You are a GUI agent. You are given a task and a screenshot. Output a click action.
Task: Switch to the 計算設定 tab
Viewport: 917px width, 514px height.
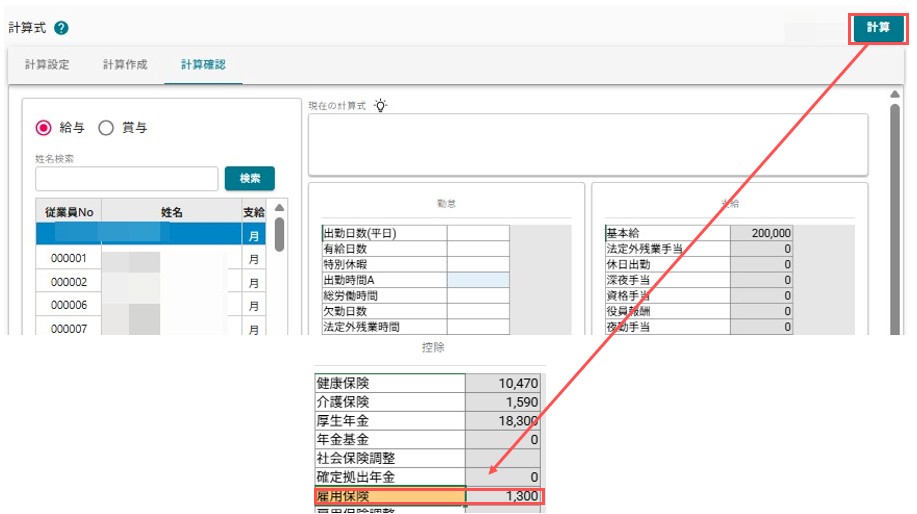click(47, 64)
